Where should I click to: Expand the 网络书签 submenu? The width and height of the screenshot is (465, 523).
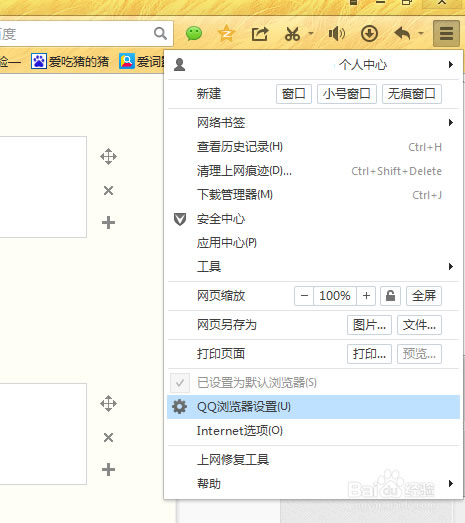tap(314, 122)
